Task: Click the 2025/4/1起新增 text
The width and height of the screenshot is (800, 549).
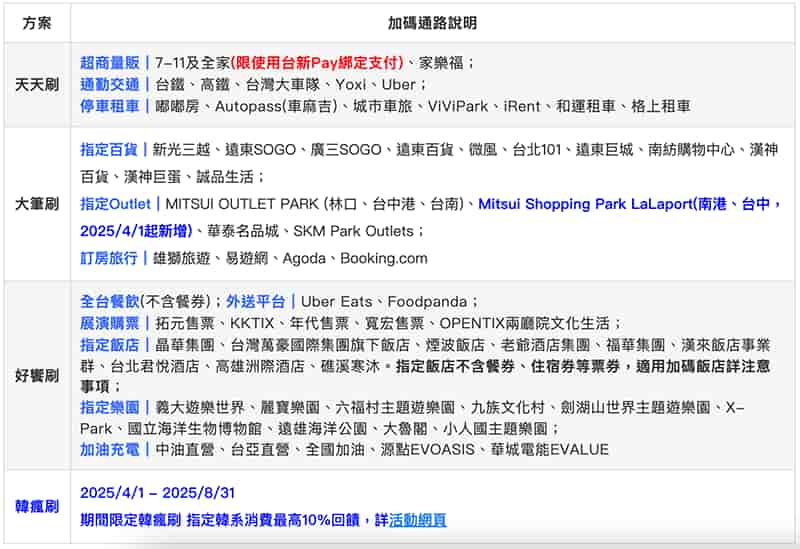Action: pyautogui.click(x=134, y=231)
